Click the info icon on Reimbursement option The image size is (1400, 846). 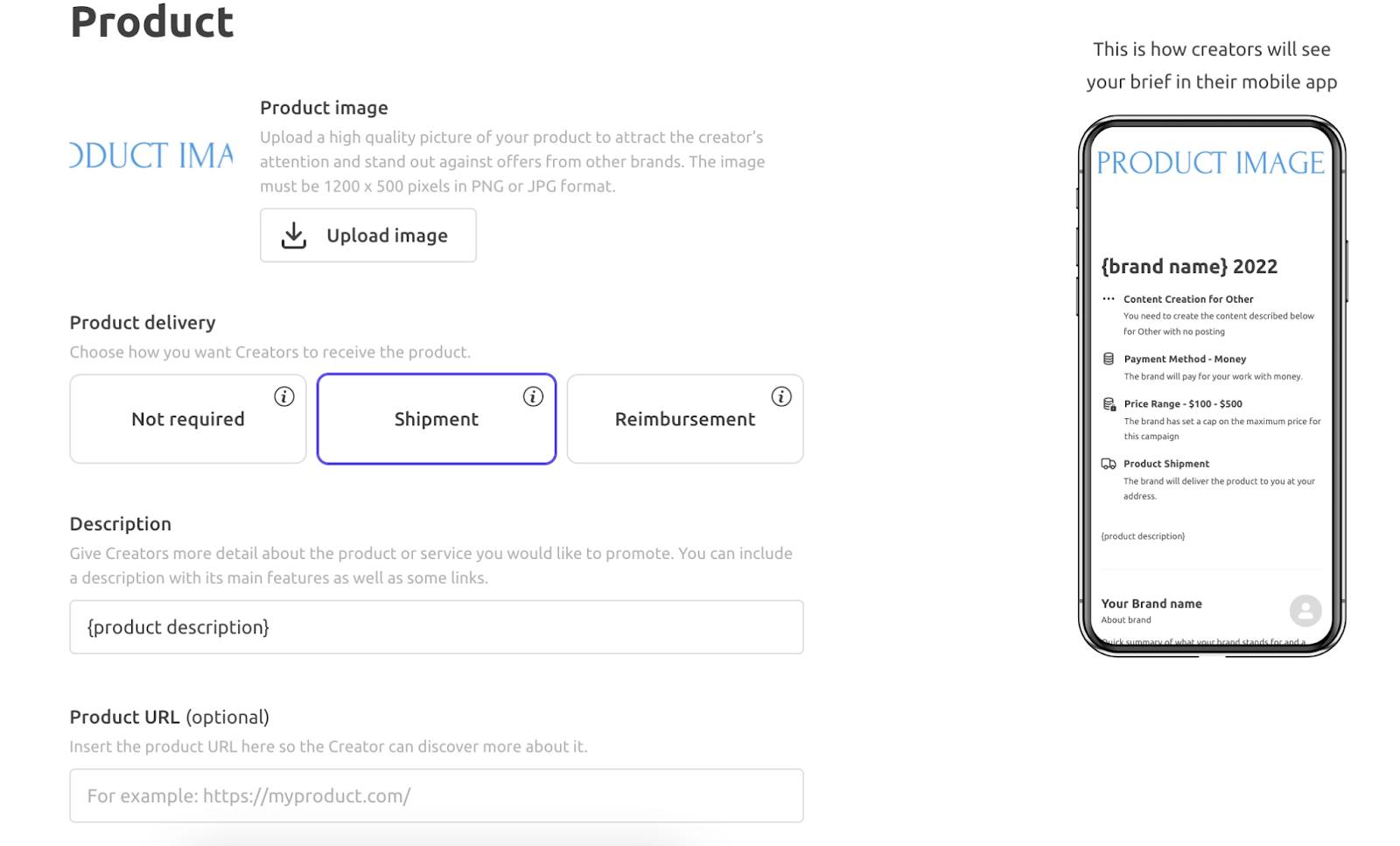[x=781, y=396]
